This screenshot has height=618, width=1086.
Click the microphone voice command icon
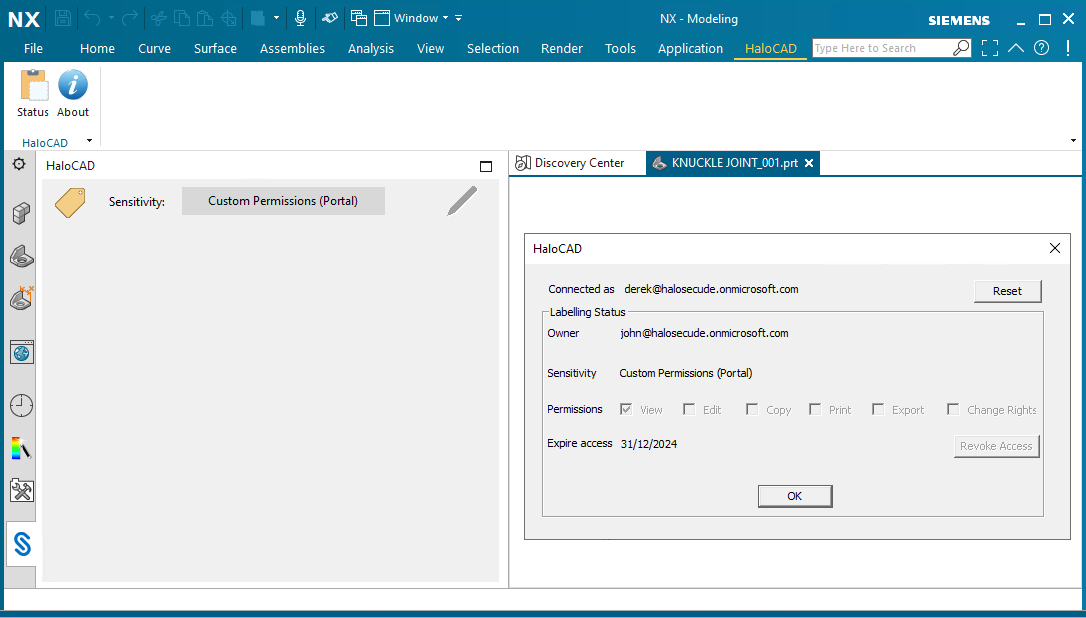pos(300,18)
